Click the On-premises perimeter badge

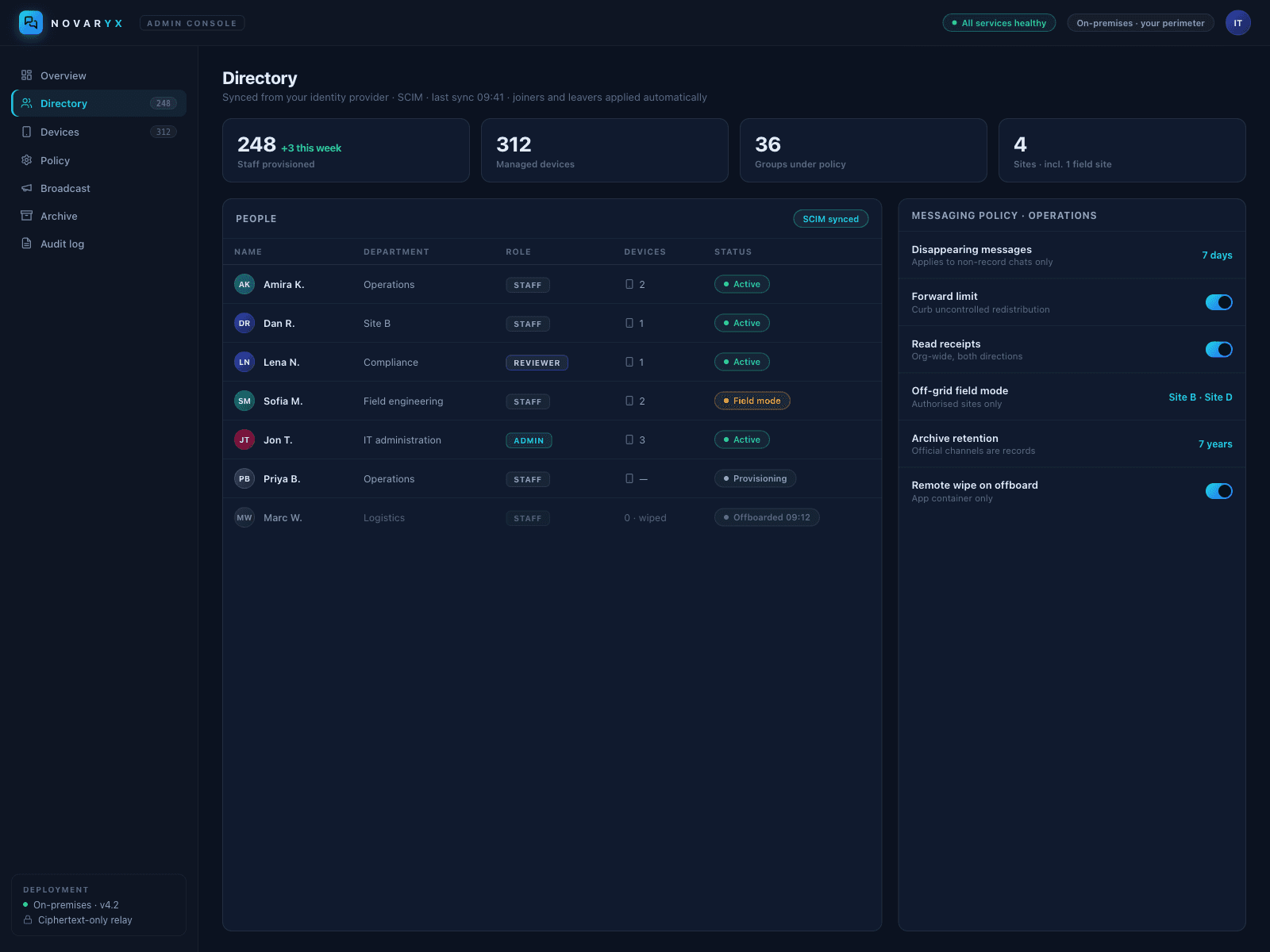pyautogui.click(x=1141, y=23)
